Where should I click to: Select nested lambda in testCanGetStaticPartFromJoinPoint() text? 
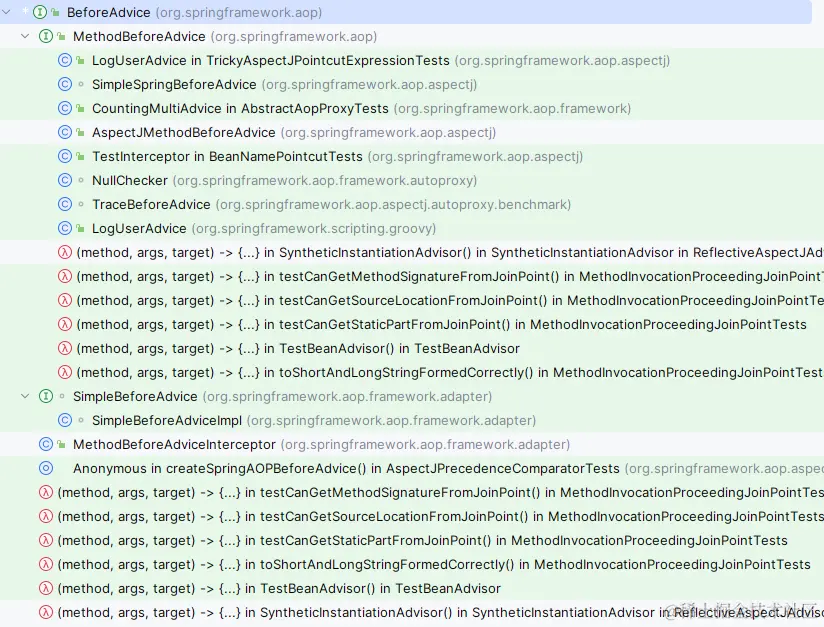coord(441,324)
